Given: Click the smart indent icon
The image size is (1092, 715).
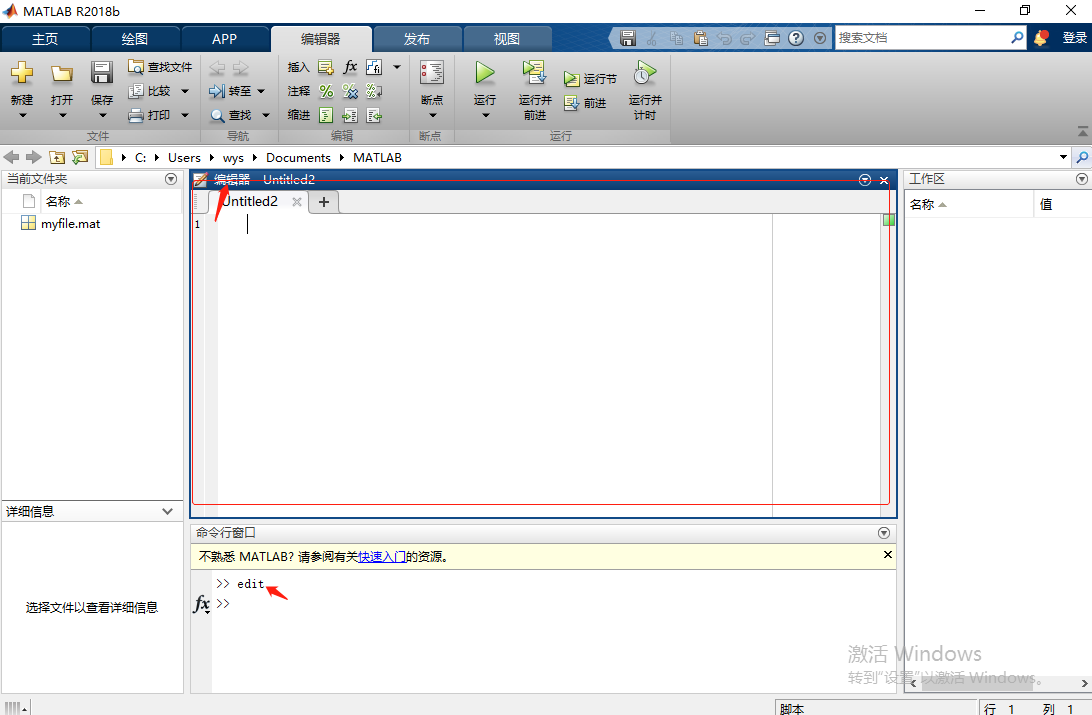Looking at the screenshot, I should 326,116.
